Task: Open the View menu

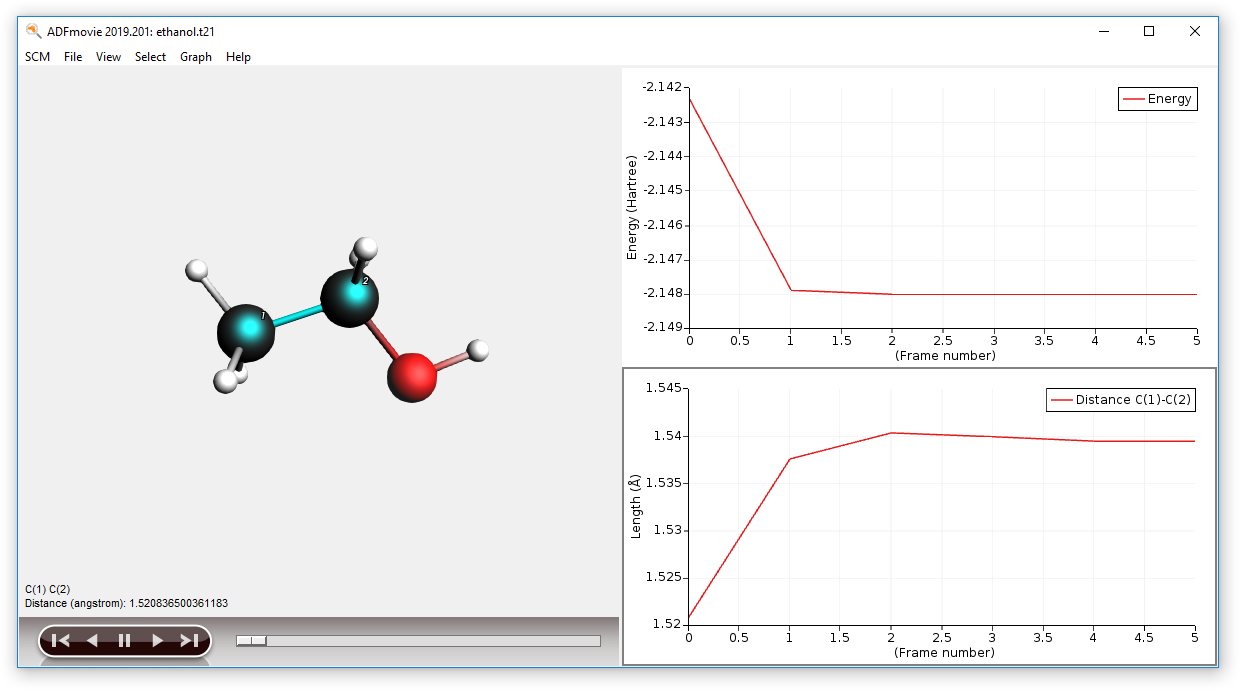Action: coord(108,57)
